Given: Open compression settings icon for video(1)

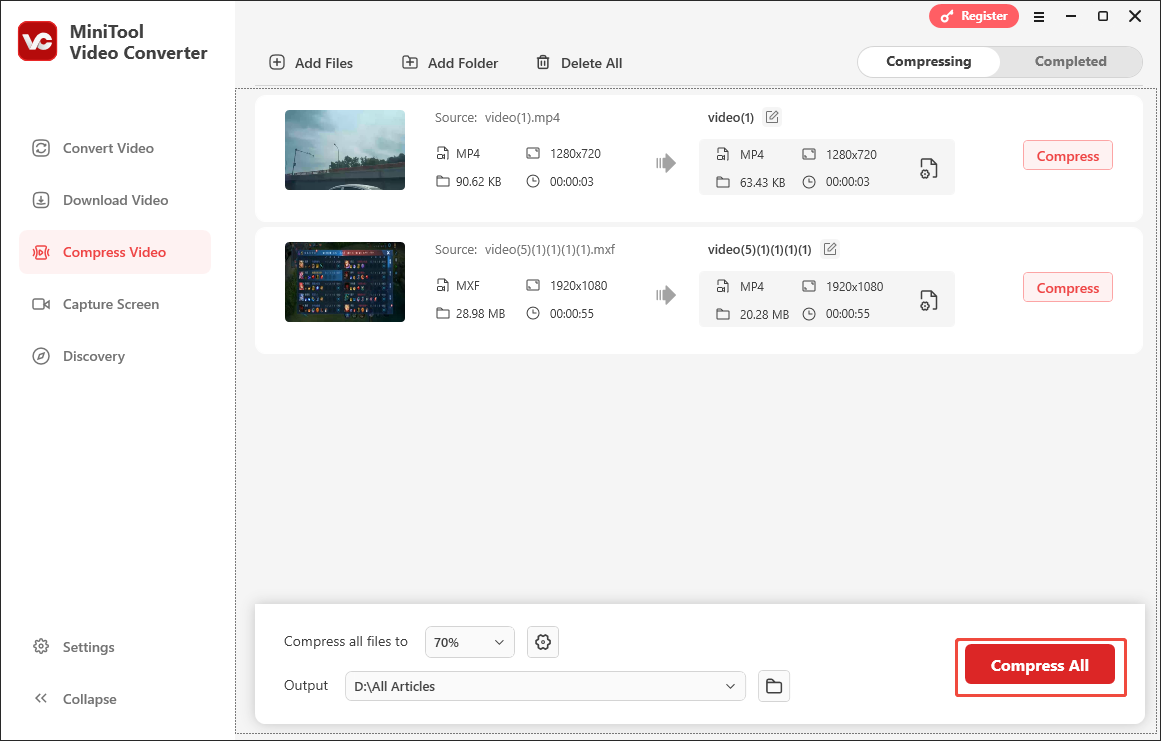Looking at the screenshot, I should [929, 168].
